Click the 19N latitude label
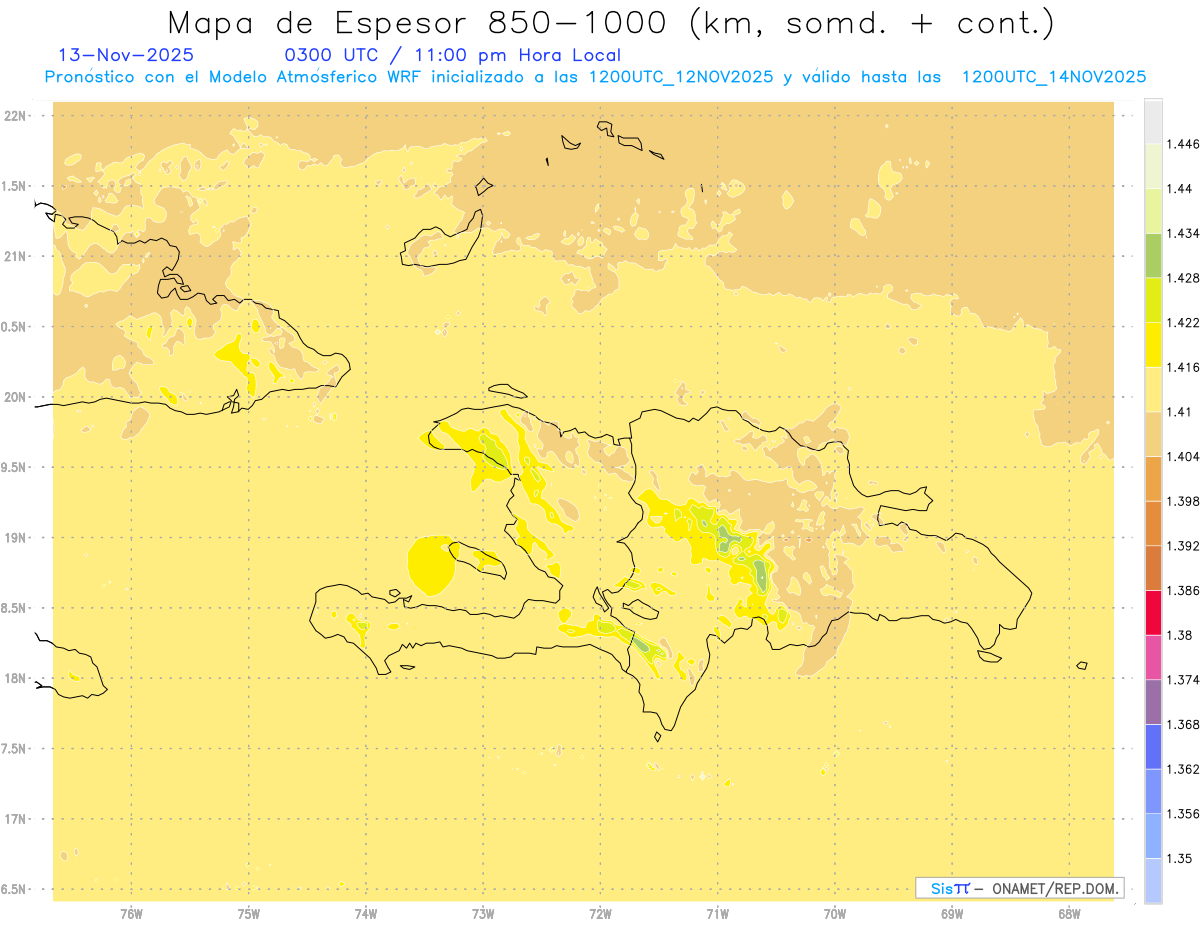This screenshot has width=1200, height=927. pos(15,537)
